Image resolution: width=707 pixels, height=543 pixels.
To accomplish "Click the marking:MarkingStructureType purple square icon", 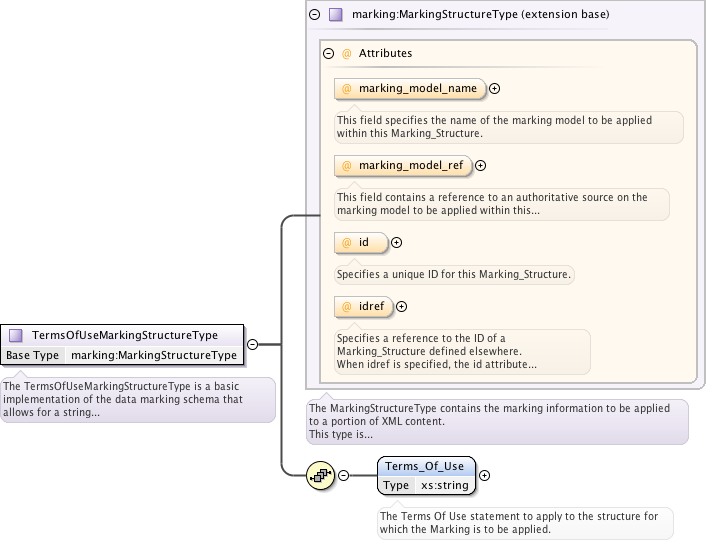I will [336, 15].
